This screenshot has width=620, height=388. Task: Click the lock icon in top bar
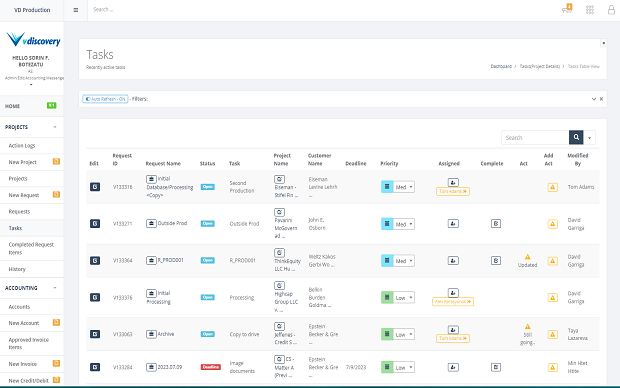611,10
